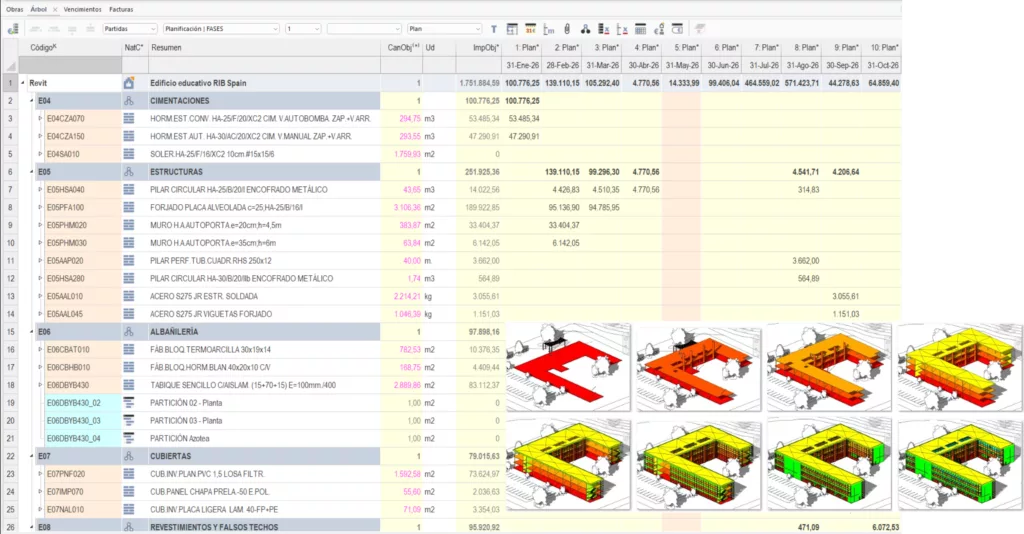Select 'REVESTIMIENTOS Y FALSOS TECHOS' chapter row
The height and width of the screenshot is (534, 1024).
click(264, 527)
